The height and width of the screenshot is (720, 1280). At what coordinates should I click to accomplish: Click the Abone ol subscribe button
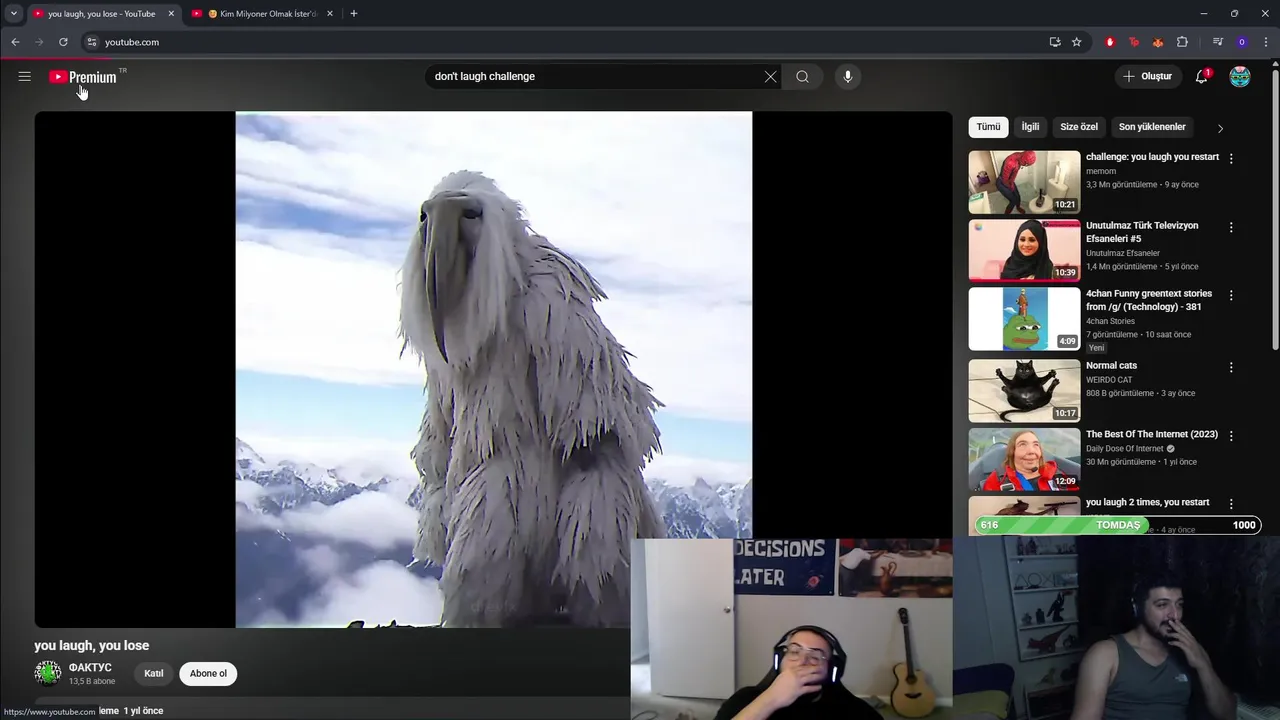(208, 673)
